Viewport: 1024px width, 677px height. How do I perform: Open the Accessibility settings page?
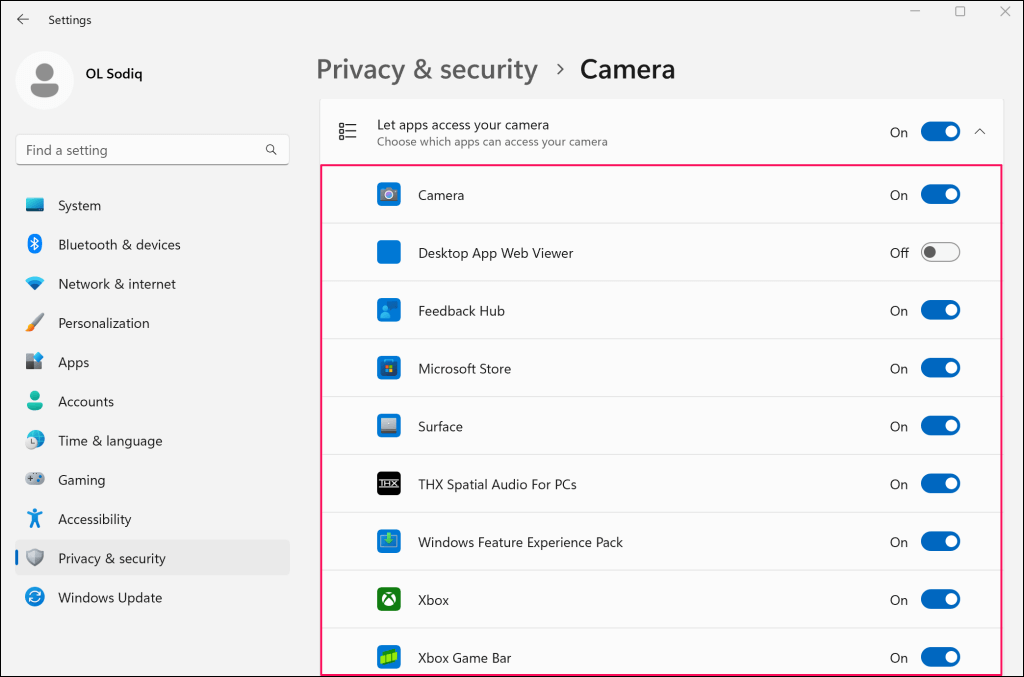(x=95, y=520)
